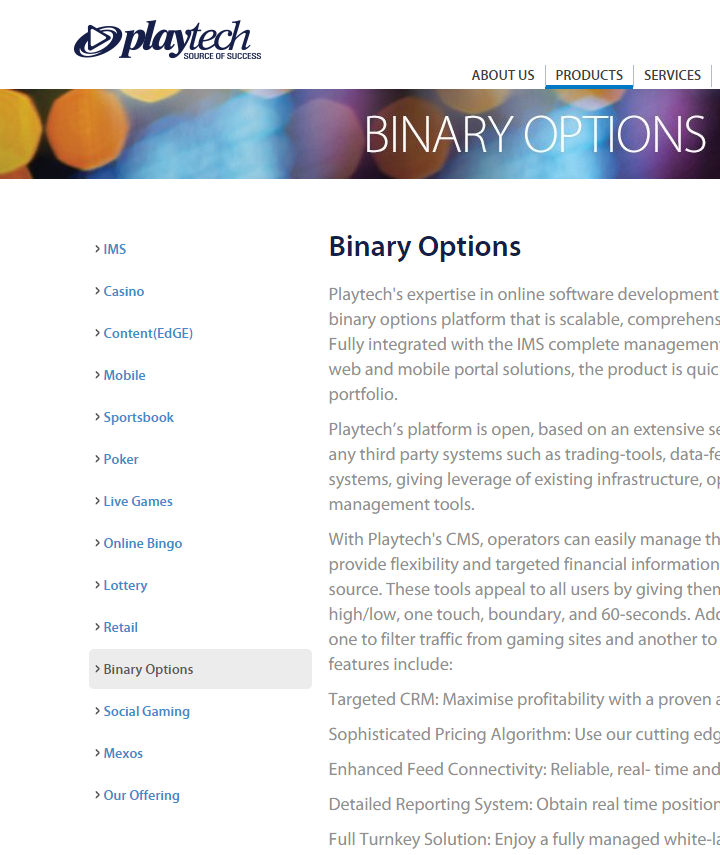Open the Sportsbook section
The image size is (720, 855).
(139, 417)
